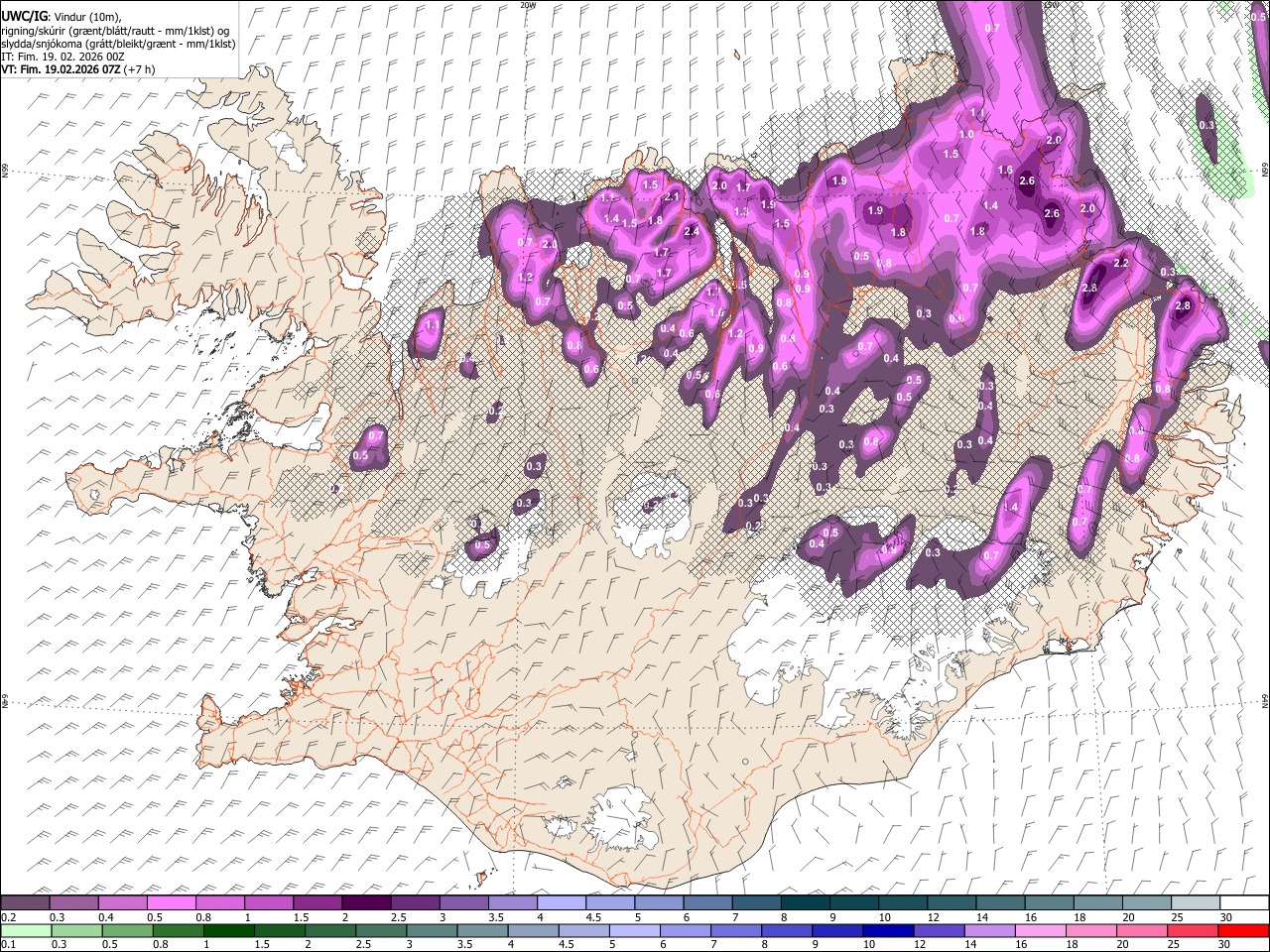Click the snowfall value '2.2' on the map
This screenshot has height=952, width=1270.
click(1122, 263)
